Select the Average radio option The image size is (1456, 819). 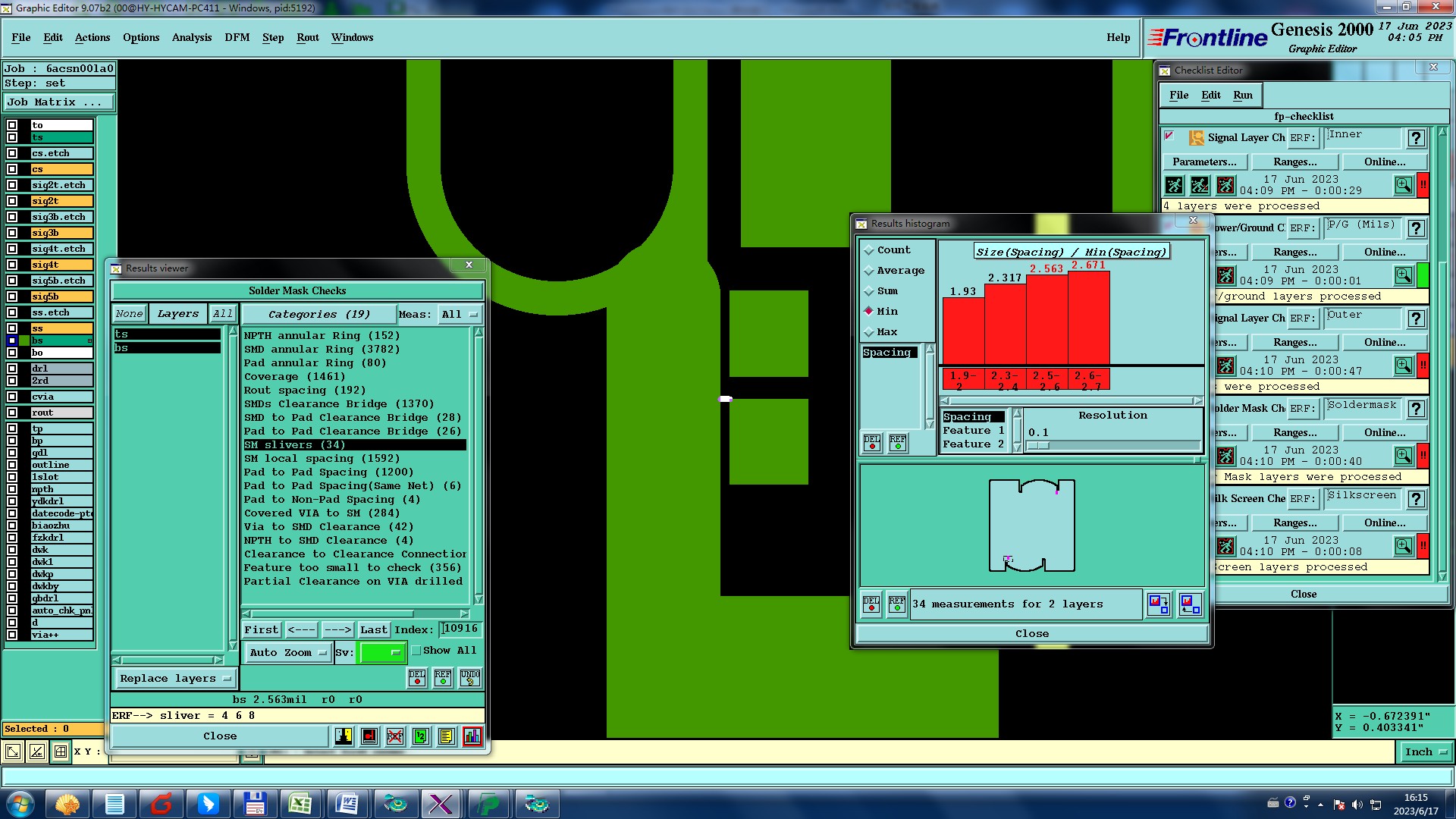click(x=870, y=271)
